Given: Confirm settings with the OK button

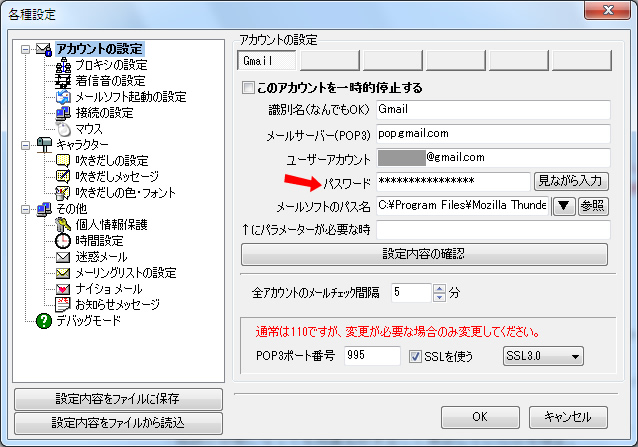Looking at the screenshot, I should 480,417.
